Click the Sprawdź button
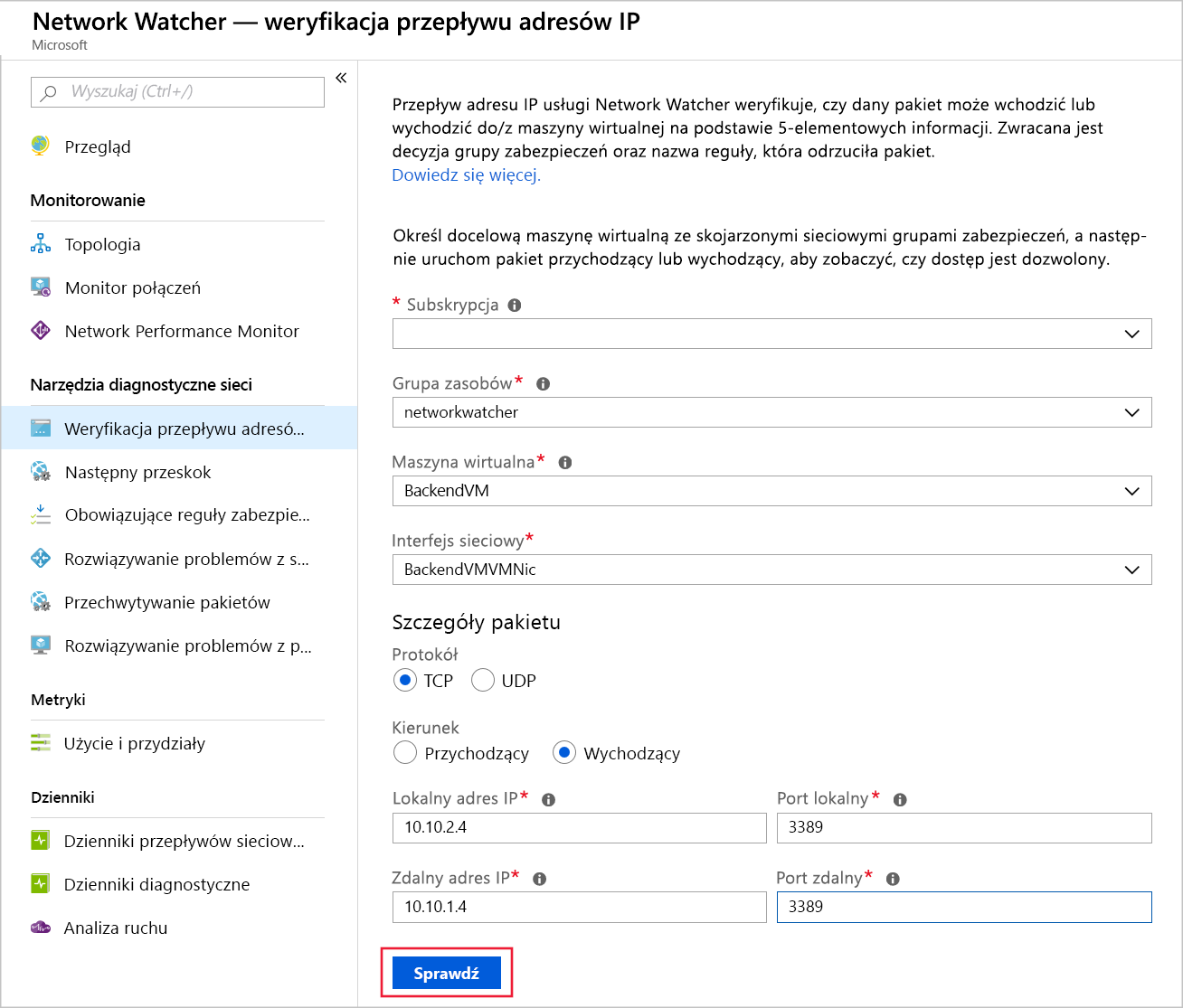 coord(447,973)
